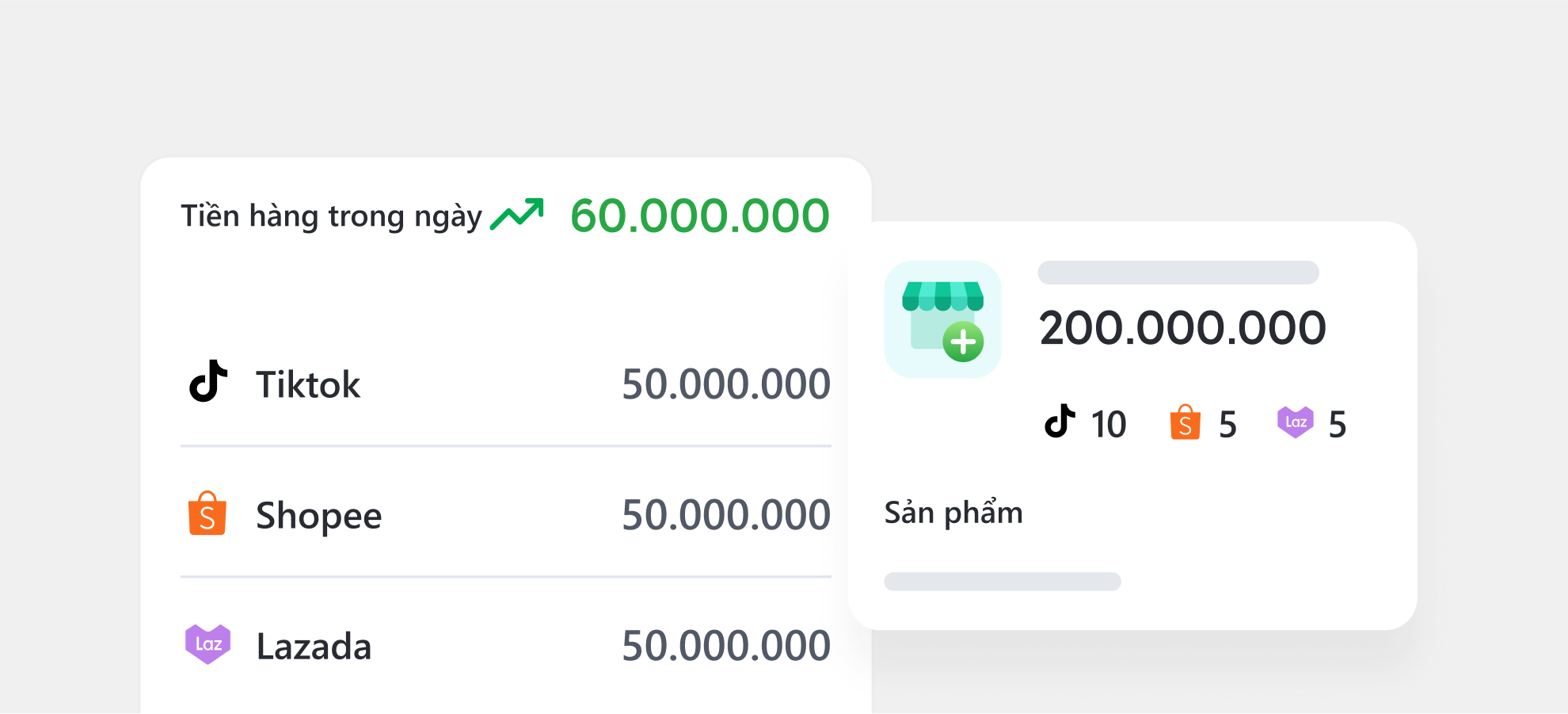Click "Tiền hàng trong ngày" heading
Viewport: 1568px width, 714px height.
click(331, 216)
